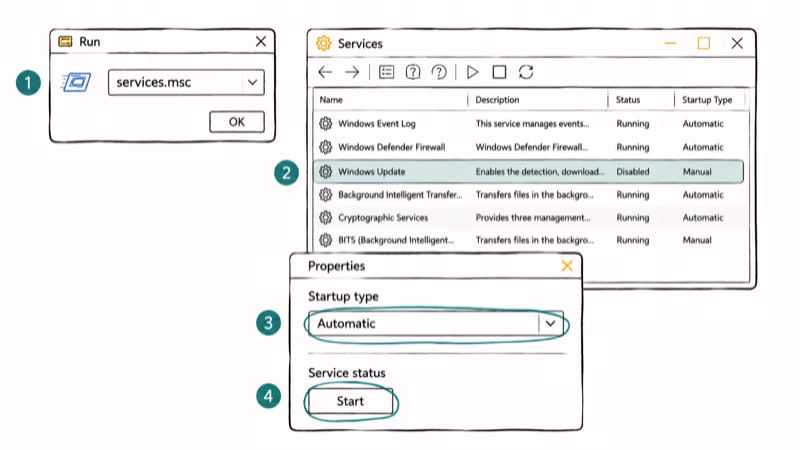Click gear icon of BITS (Background Intelligent row
The image size is (800, 450).
click(326, 240)
